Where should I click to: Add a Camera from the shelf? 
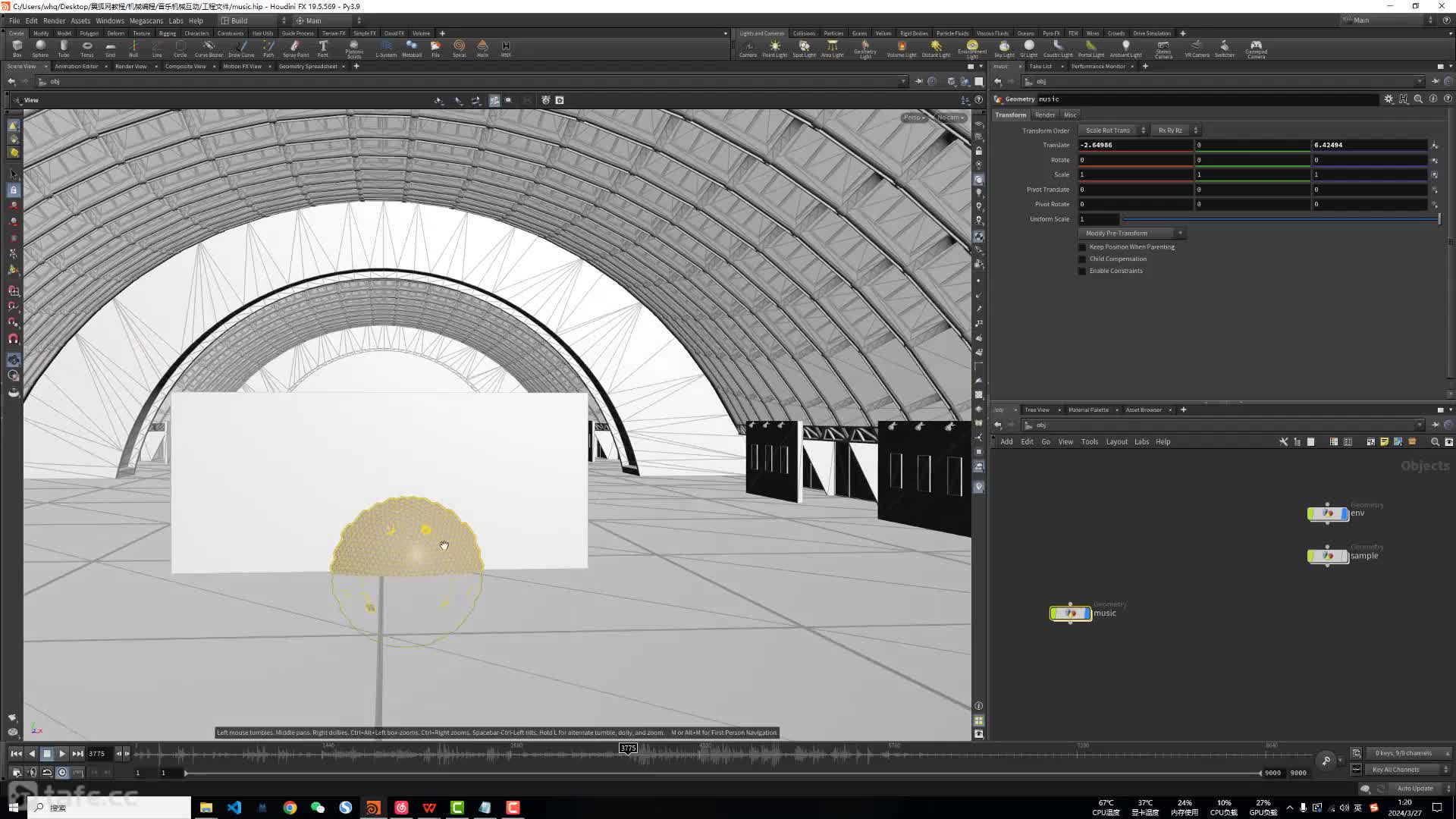tap(748, 49)
